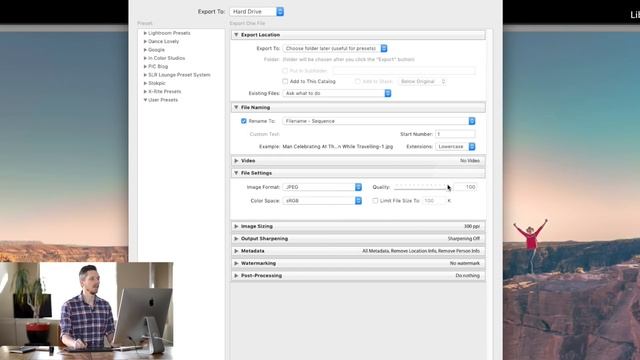Click the Quality value field showing 100
The image size is (640, 360).
click(465, 187)
